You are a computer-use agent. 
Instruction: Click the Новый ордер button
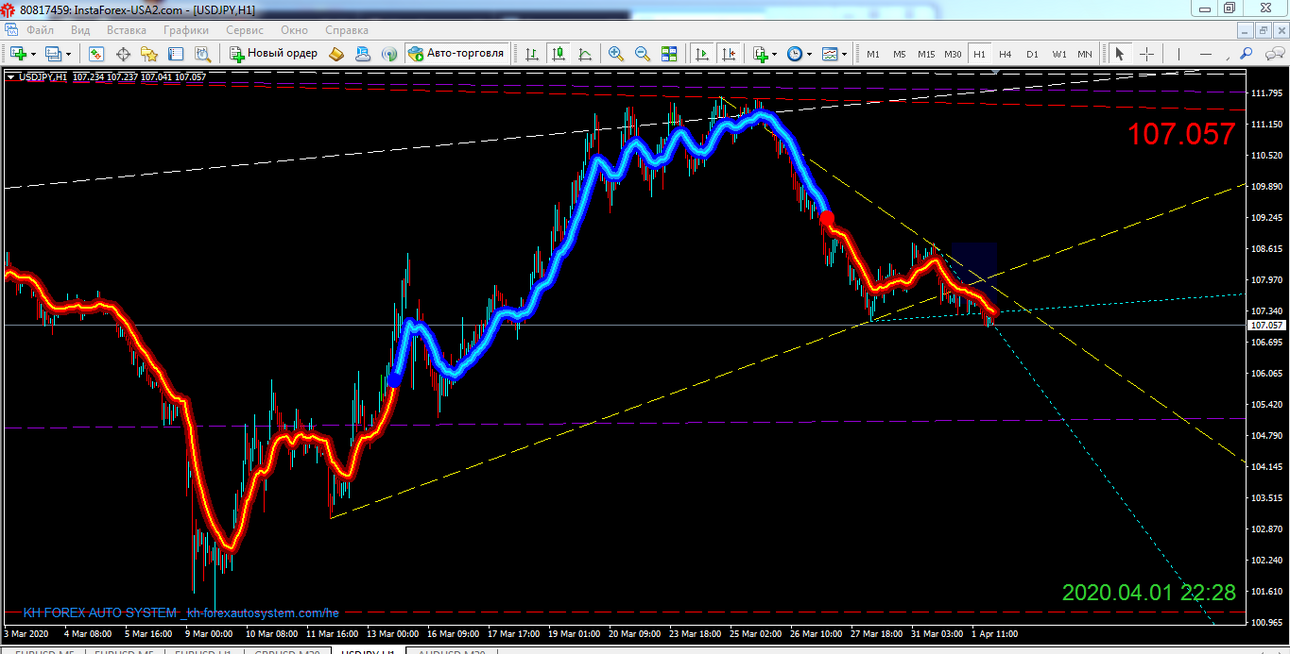click(x=274, y=53)
